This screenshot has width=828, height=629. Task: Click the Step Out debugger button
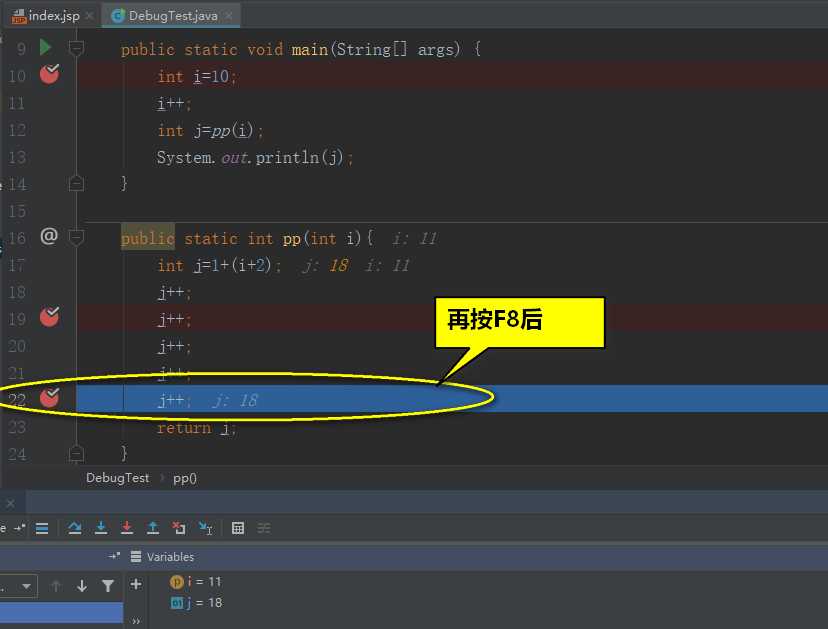[153, 528]
